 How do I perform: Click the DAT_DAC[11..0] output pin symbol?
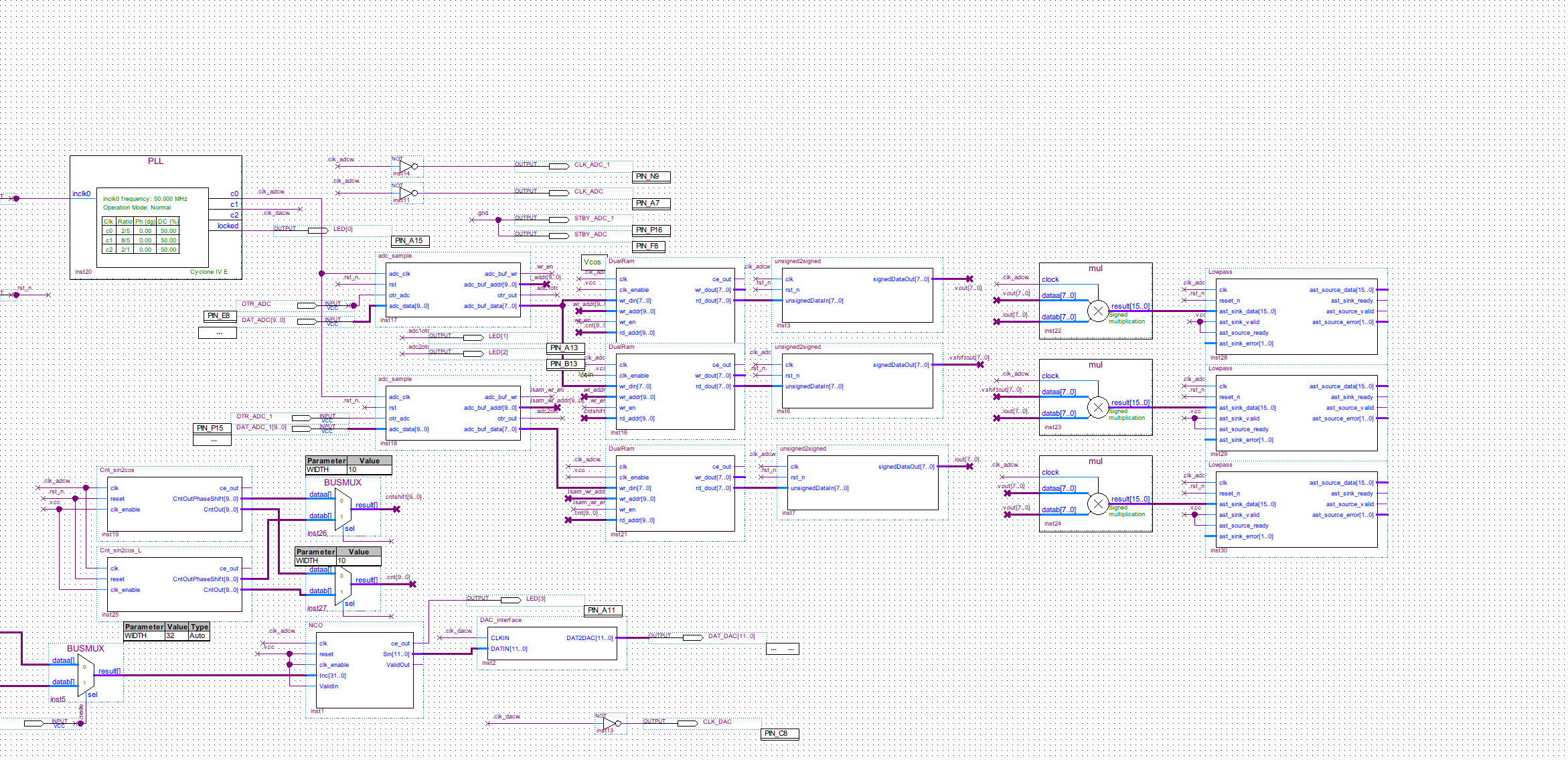tap(693, 637)
